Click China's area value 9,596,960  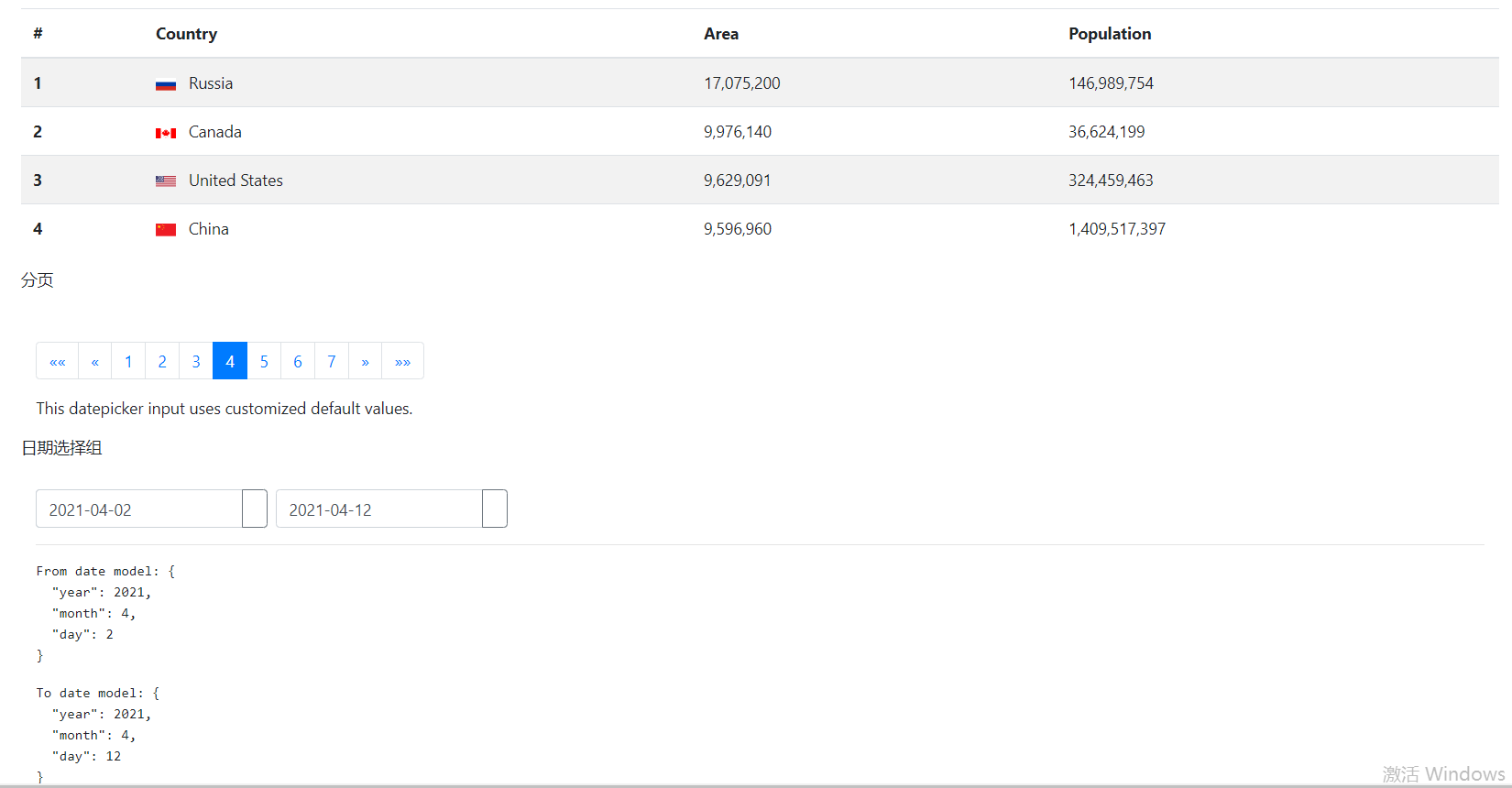pyautogui.click(x=738, y=229)
